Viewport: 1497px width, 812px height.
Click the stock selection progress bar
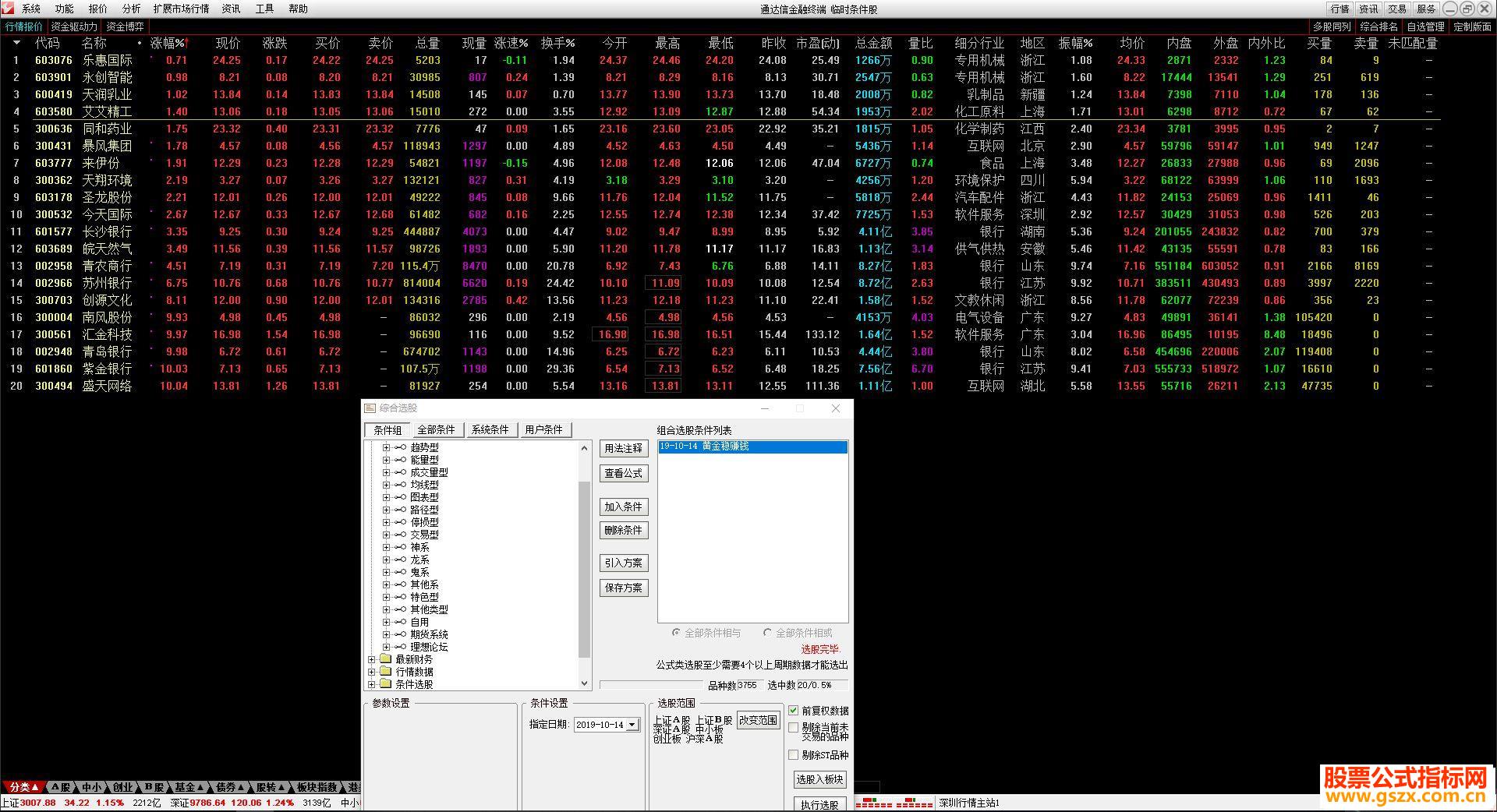[x=652, y=685]
